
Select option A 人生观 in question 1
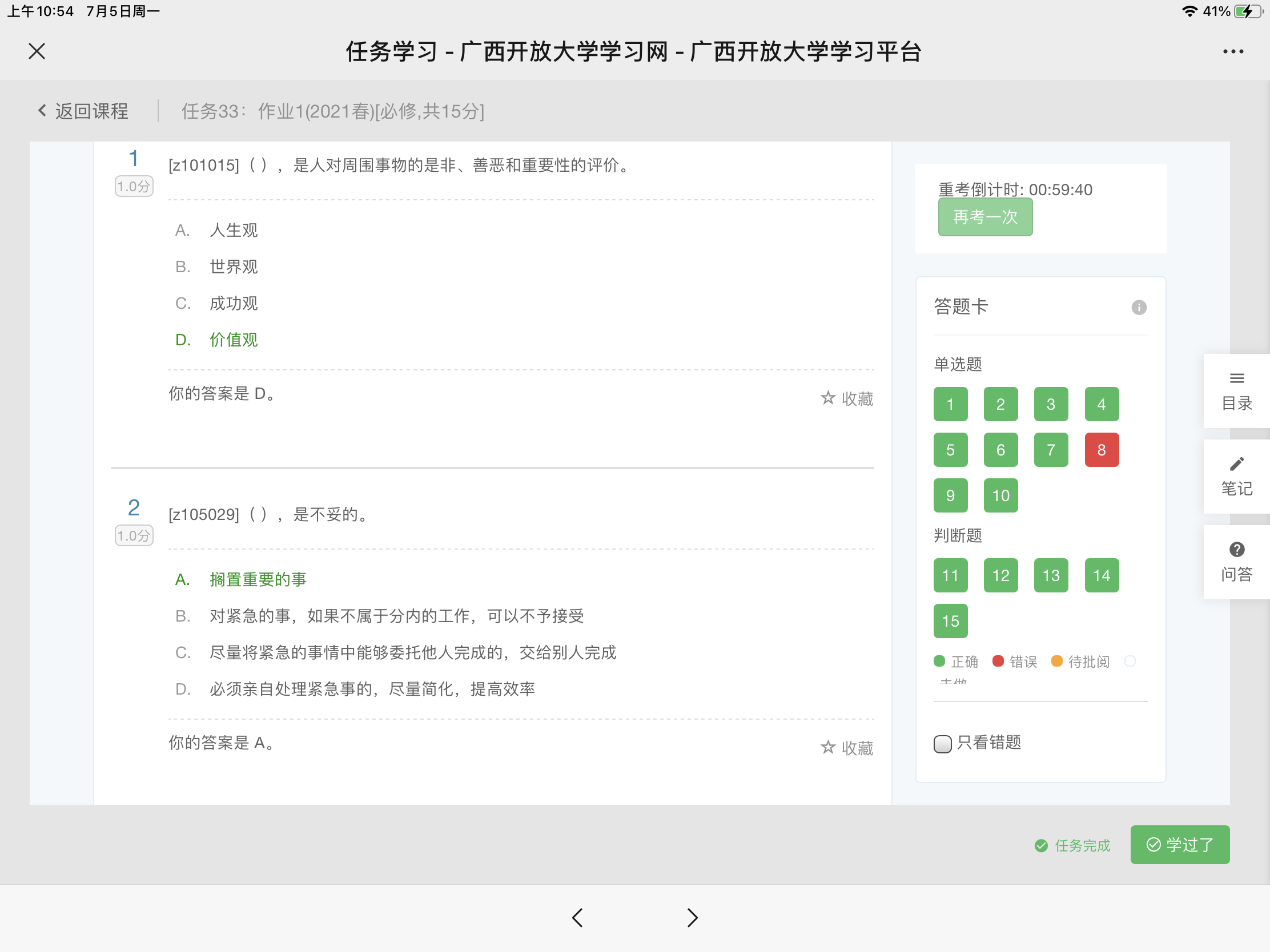pos(233,230)
